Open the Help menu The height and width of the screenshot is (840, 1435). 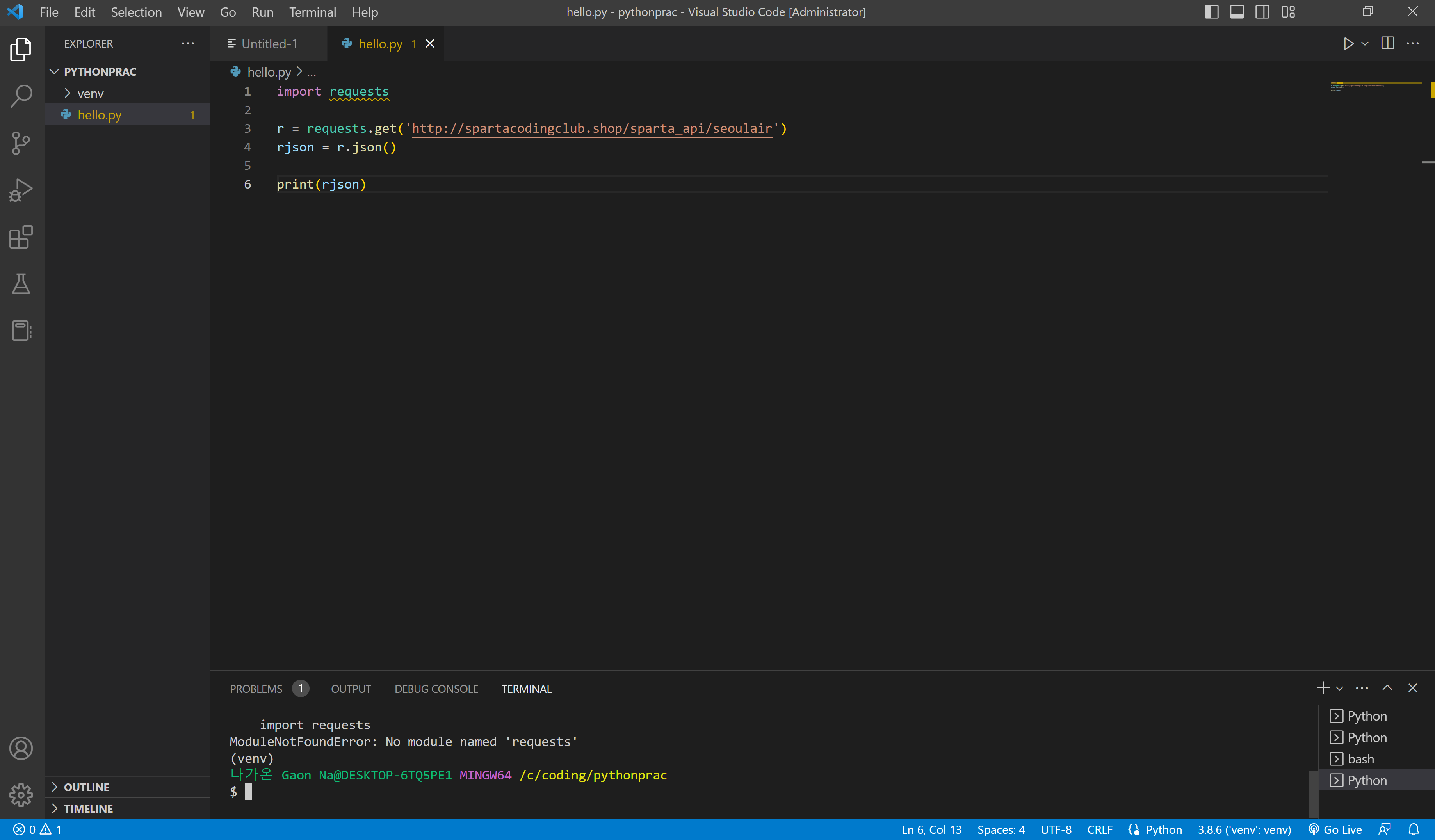pyautogui.click(x=365, y=12)
